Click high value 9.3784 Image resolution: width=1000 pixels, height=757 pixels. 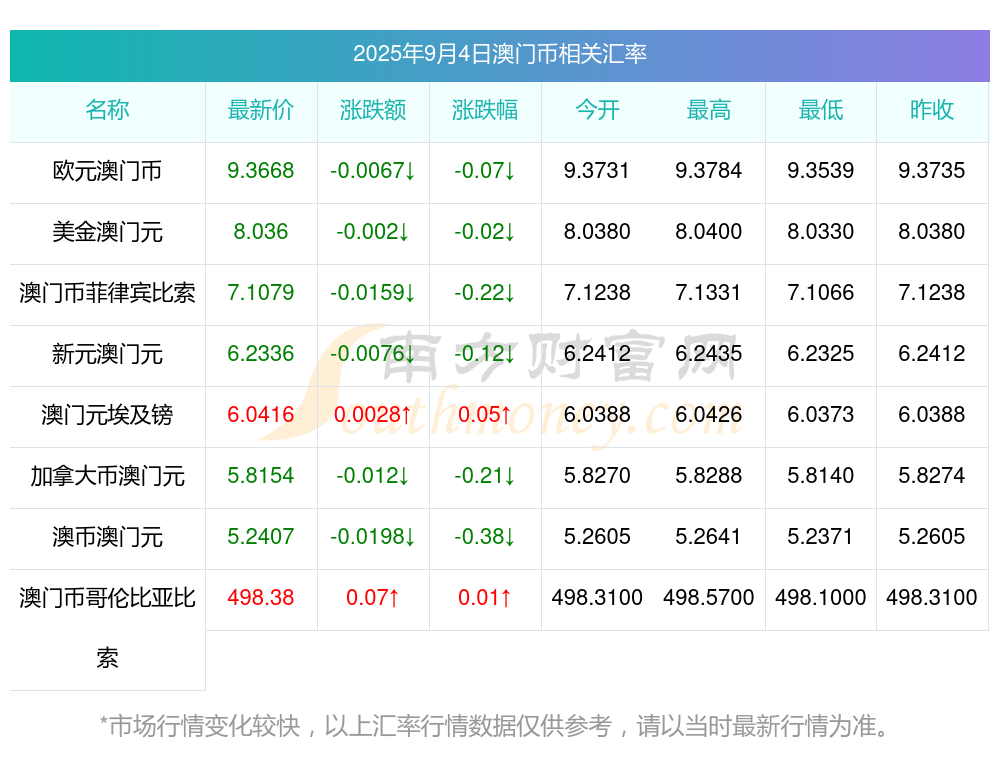pos(709,170)
